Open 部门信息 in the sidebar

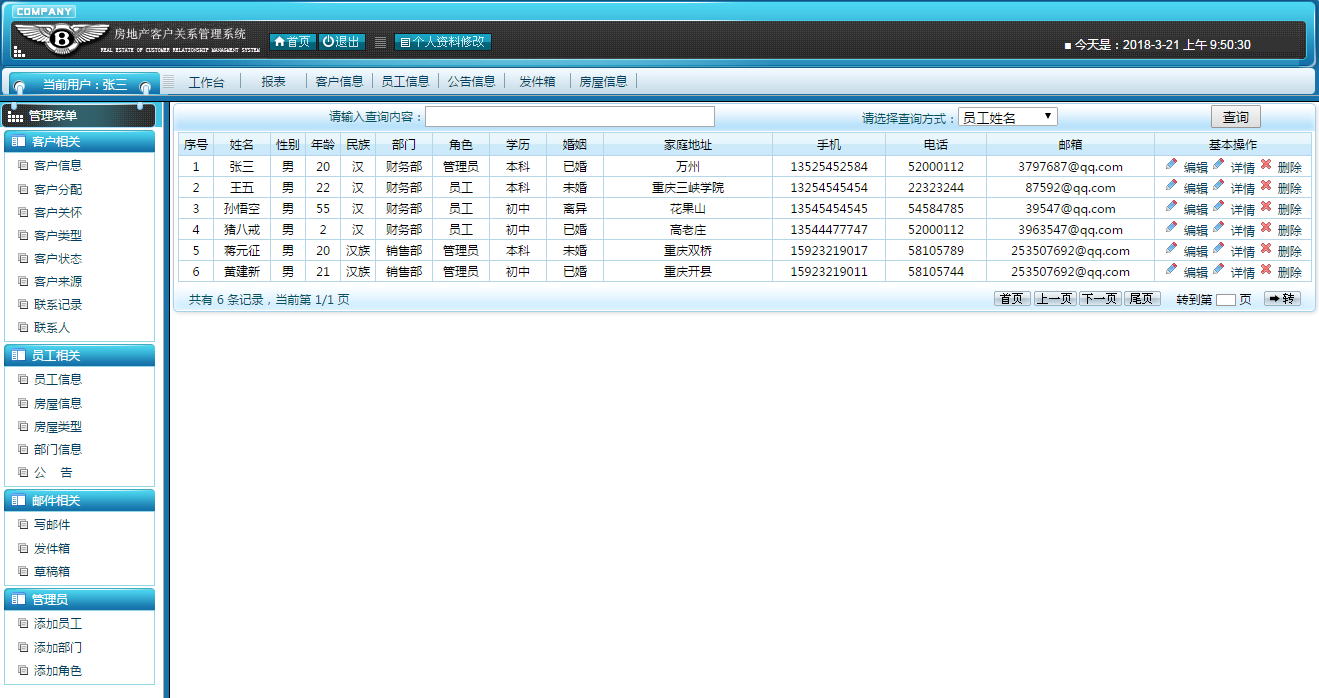click(x=58, y=449)
